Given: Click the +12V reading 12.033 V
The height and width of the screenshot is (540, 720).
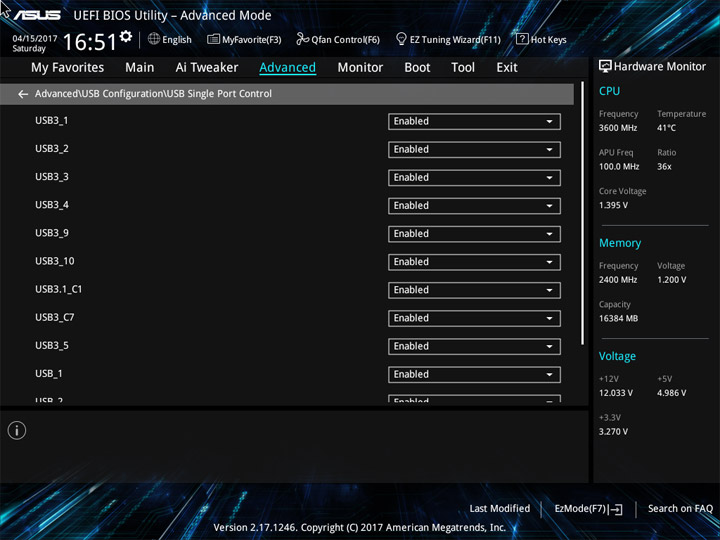Looking at the screenshot, I should [x=616, y=393].
